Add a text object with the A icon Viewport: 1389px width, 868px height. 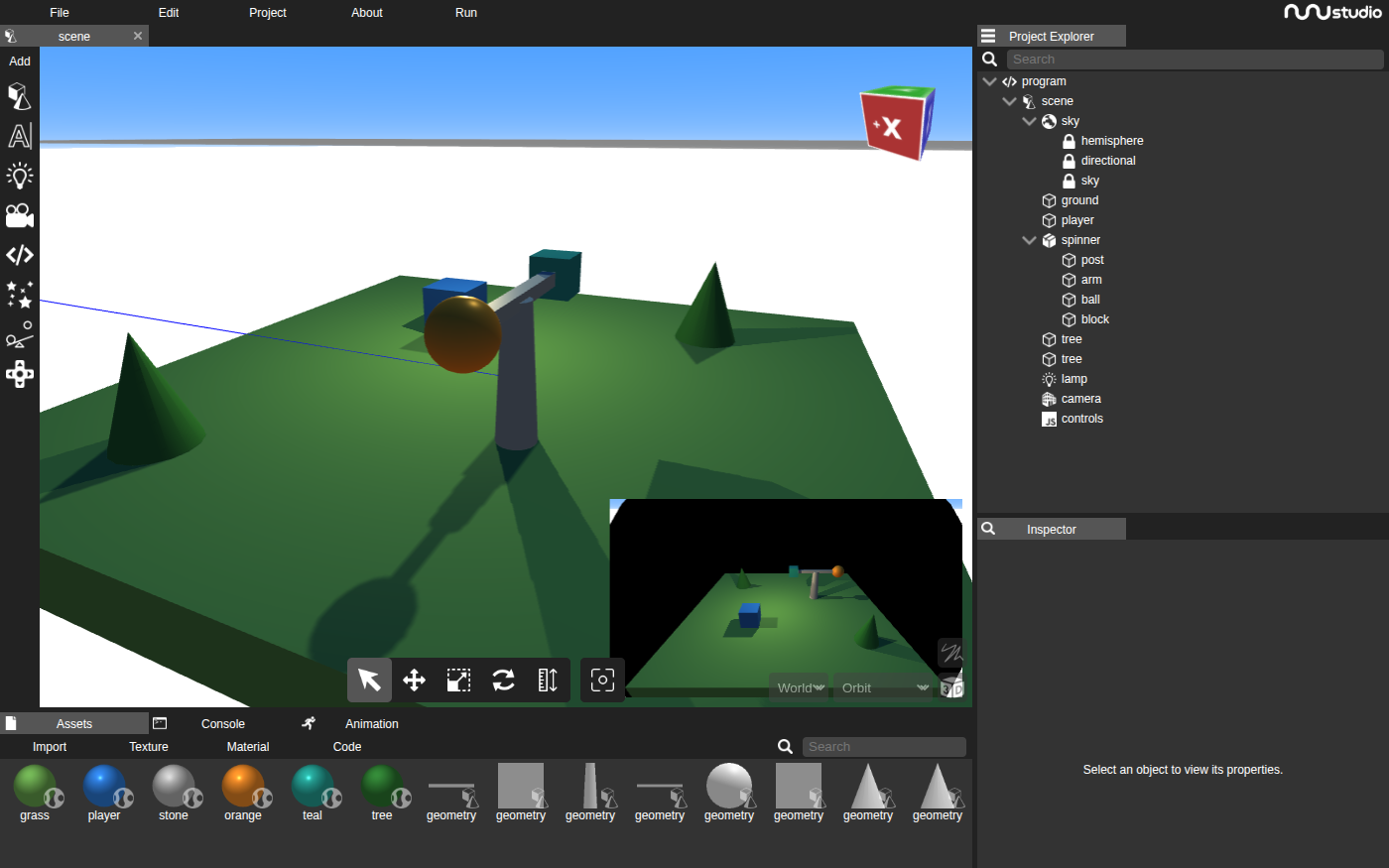tap(20, 136)
